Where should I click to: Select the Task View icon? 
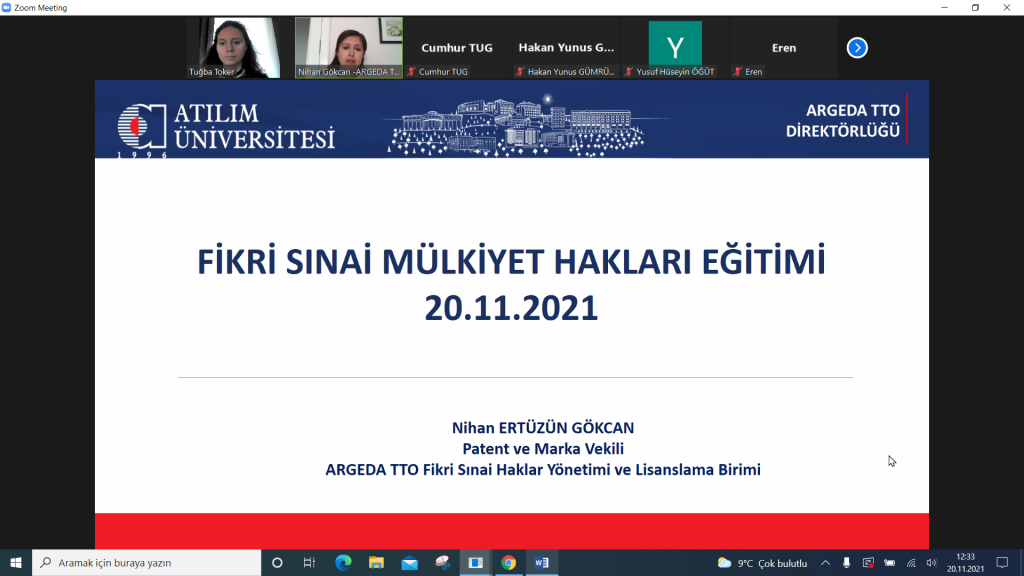310,562
